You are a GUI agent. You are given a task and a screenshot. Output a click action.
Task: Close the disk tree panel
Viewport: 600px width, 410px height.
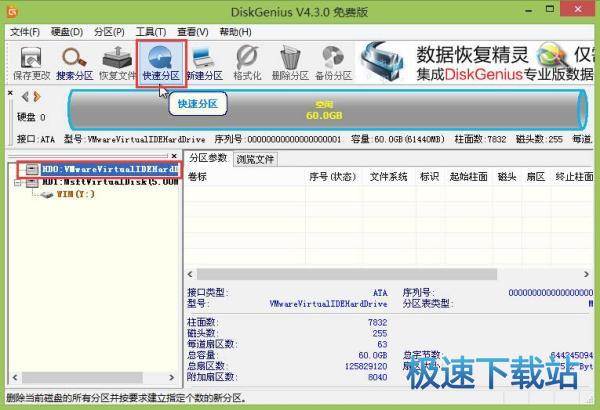coord(174,156)
